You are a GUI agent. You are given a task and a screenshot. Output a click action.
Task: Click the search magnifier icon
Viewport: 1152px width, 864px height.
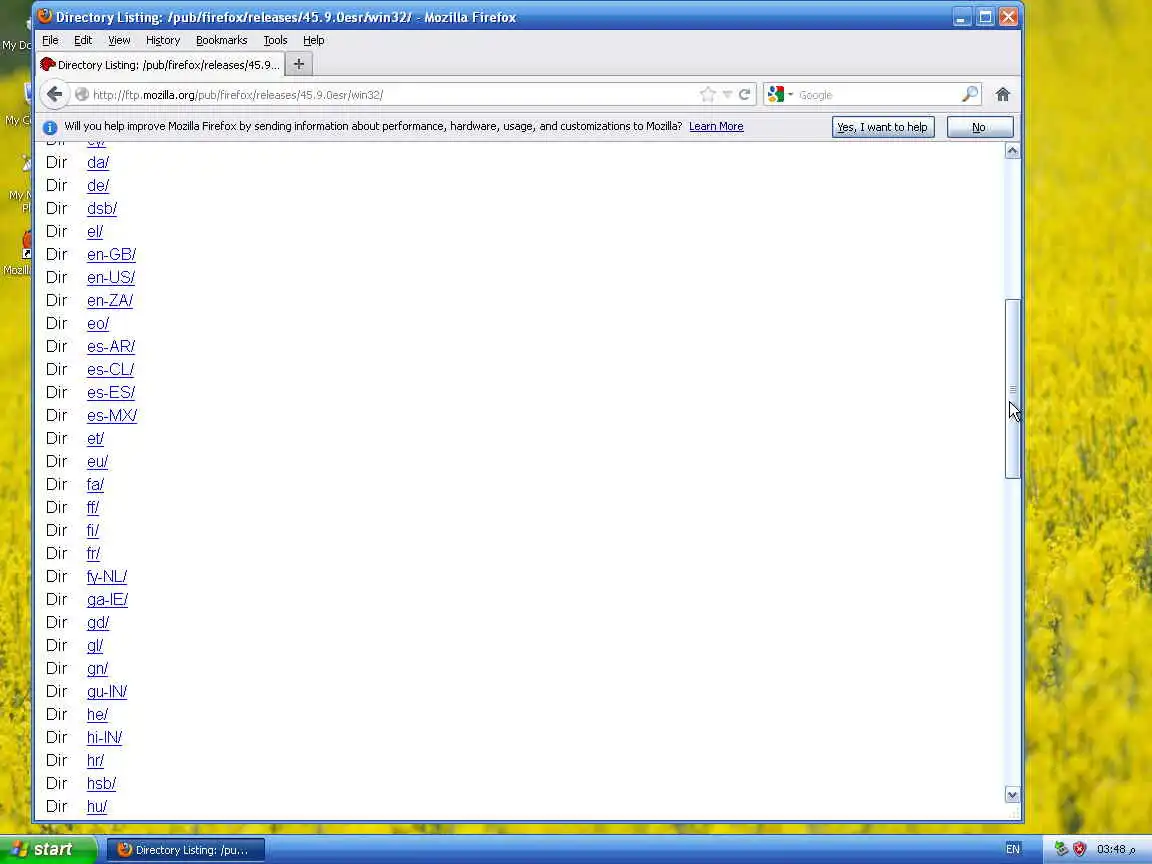[x=970, y=94]
